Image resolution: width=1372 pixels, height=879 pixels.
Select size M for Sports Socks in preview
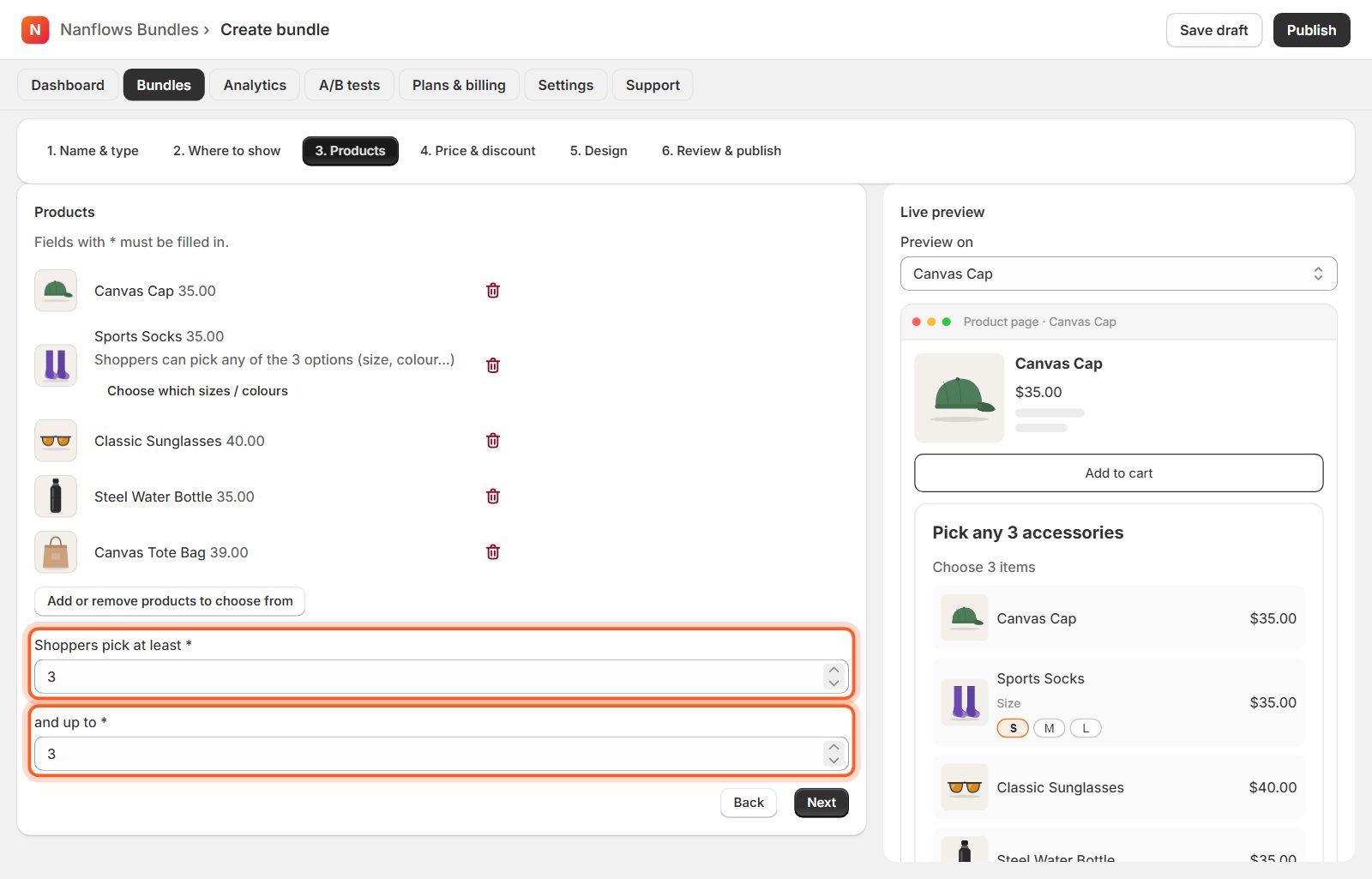pos(1049,728)
